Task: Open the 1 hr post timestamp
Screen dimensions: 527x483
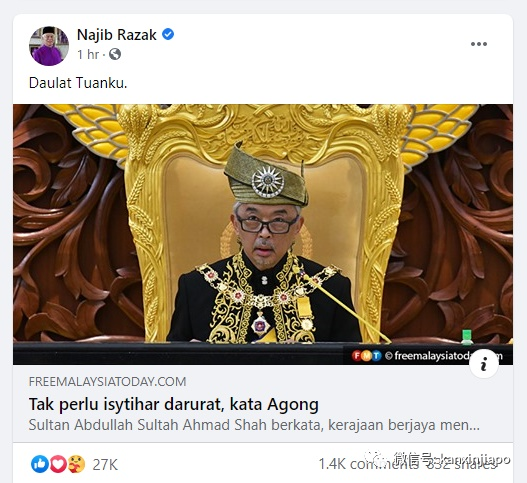Action: 88,54
